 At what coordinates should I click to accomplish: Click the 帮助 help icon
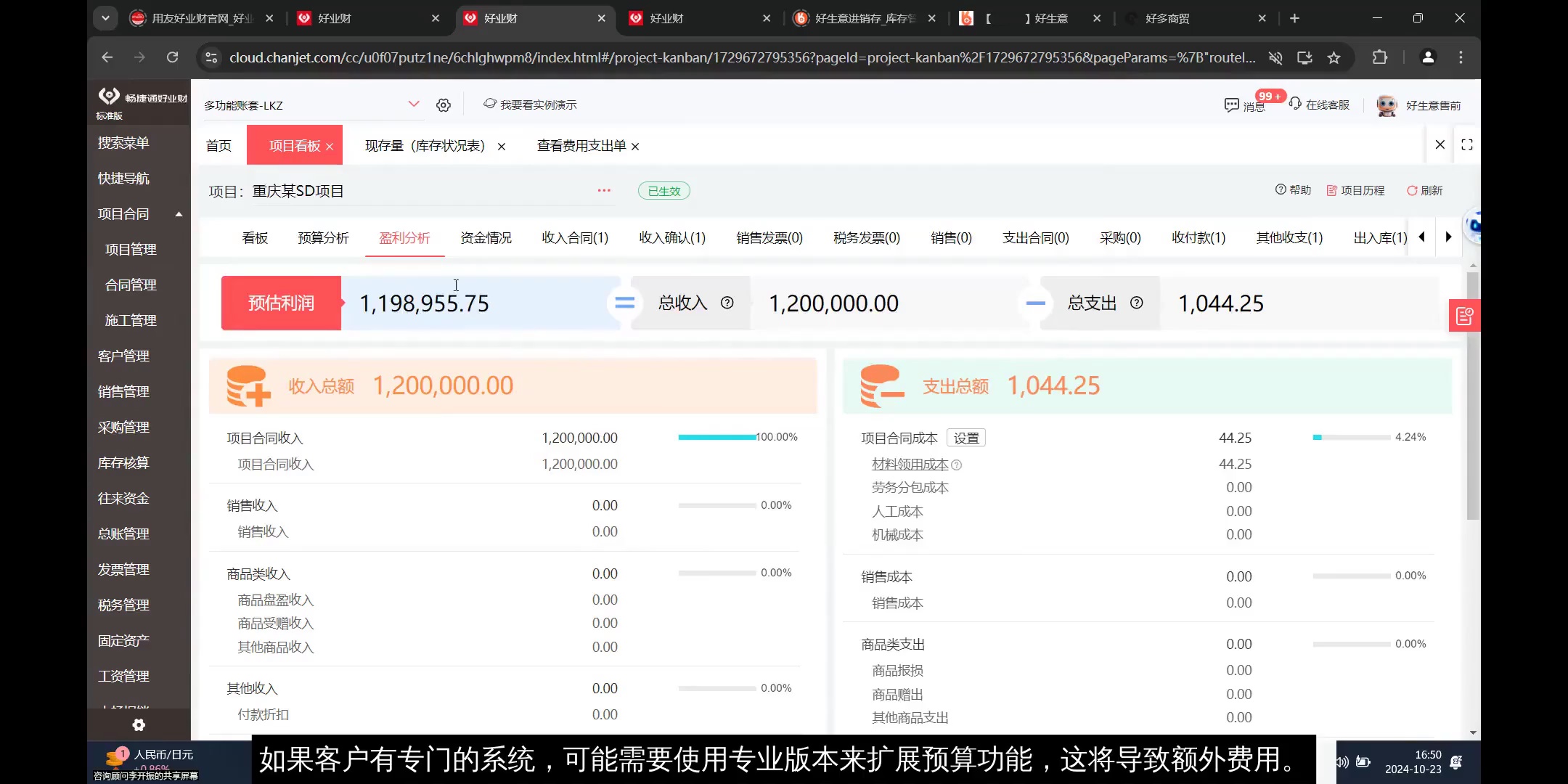[x=1280, y=190]
